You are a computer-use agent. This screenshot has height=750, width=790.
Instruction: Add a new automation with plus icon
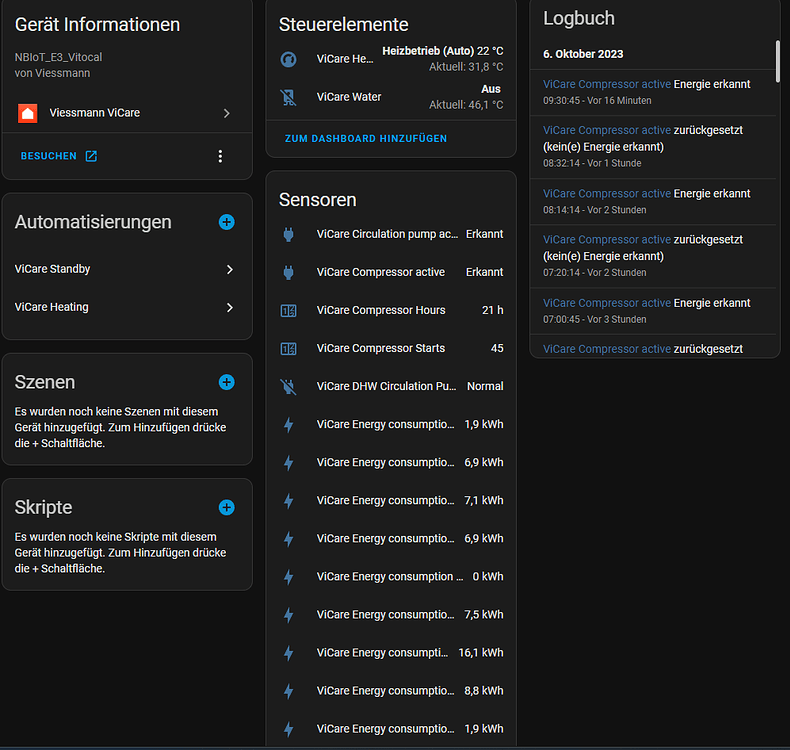pos(226,222)
